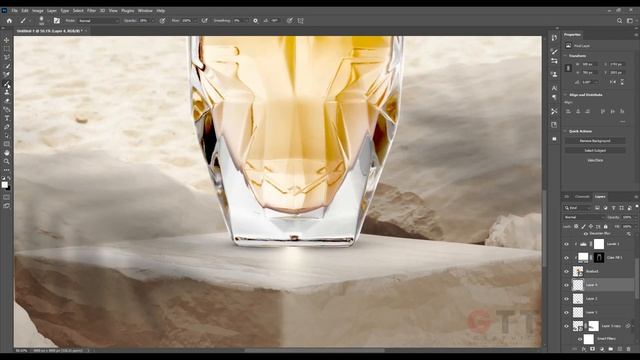Open the File menu
The height and width of the screenshot is (360, 640).
(15, 11)
